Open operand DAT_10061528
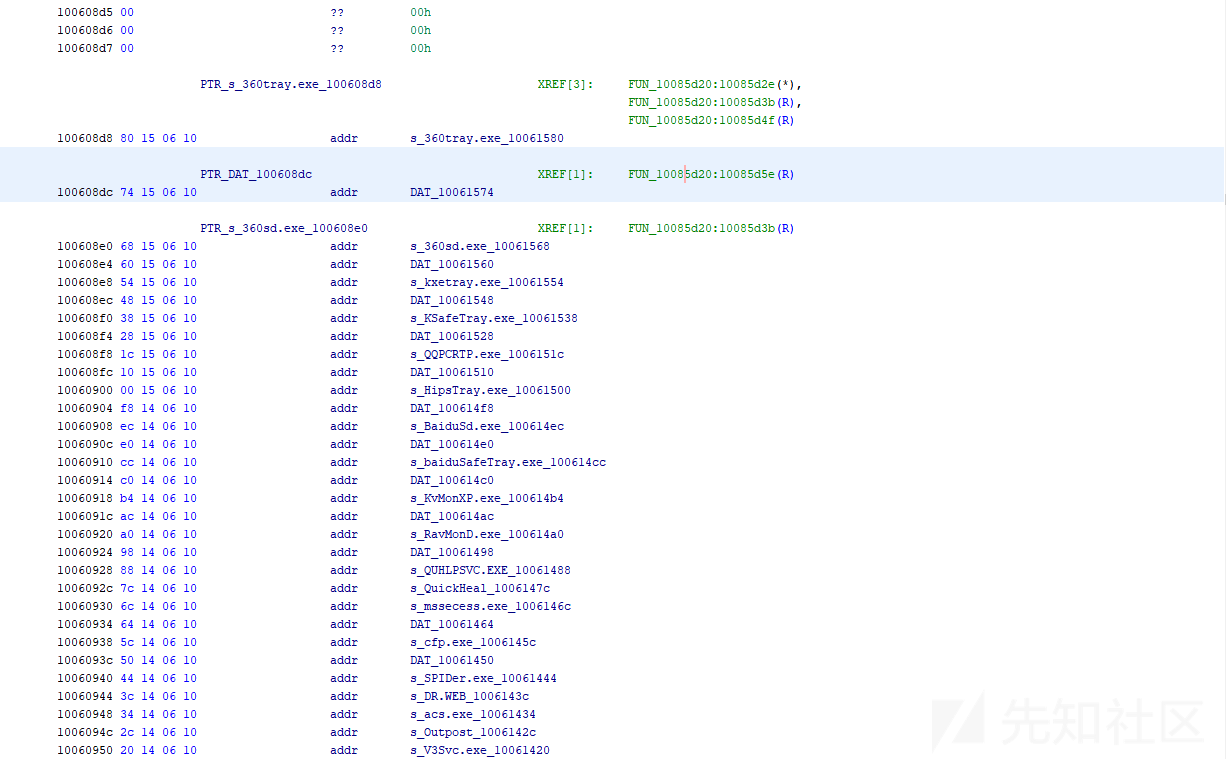The image size is (1226, 759). (452, 336)
